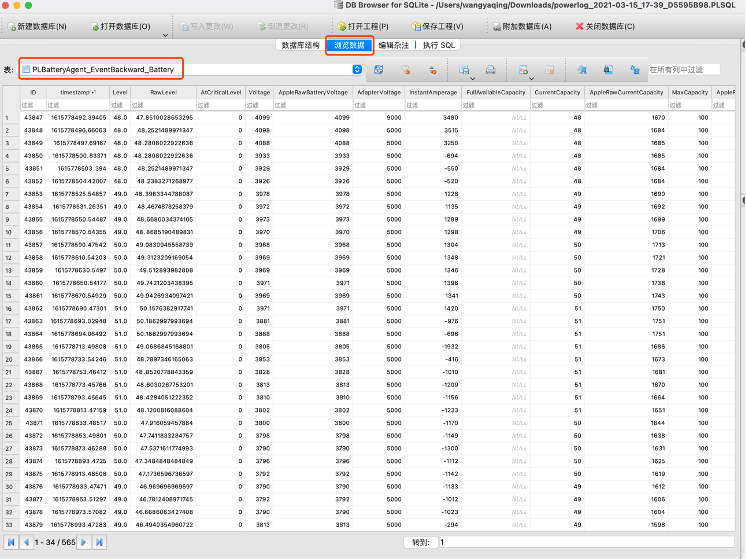The height and width of the screenshot is (560, 746).
Task: Click the Close Database (关闭数据库) button
Action: (605, 27)
